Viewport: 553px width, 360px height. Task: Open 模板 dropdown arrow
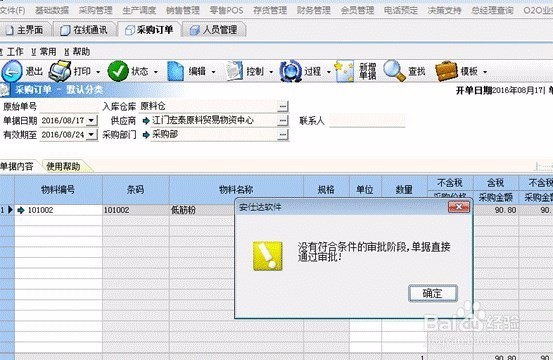485,72
